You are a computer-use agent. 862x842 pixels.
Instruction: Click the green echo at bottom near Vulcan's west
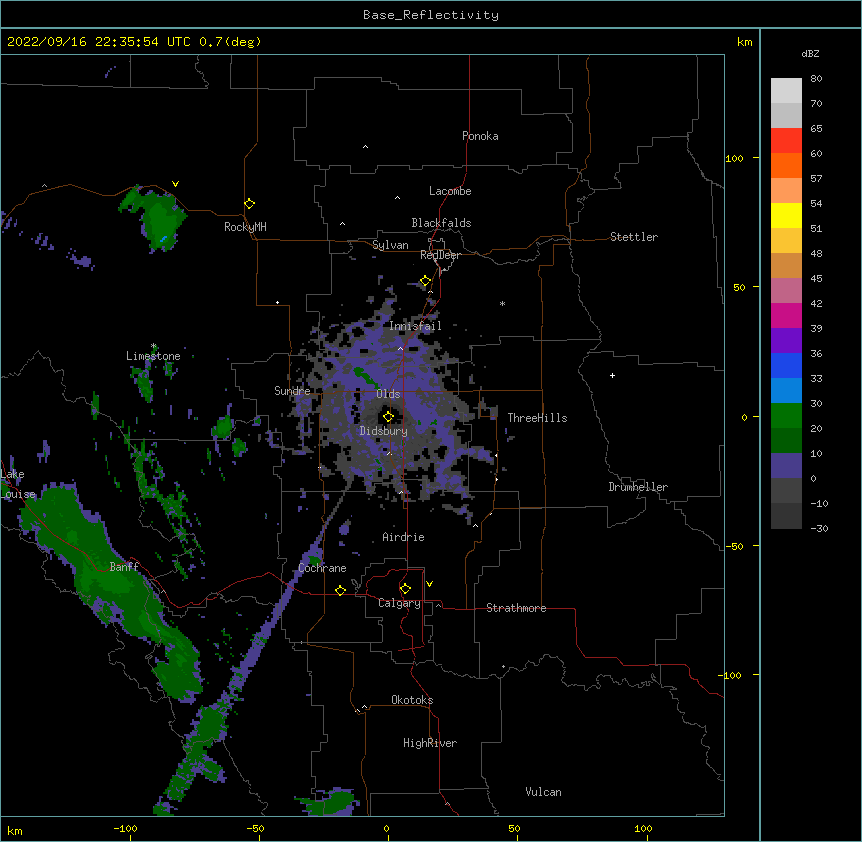(x=330, y=803)
